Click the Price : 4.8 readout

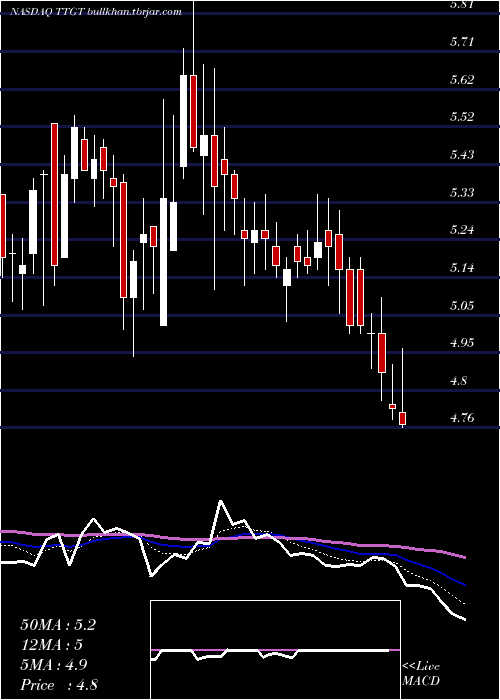(59, 685)
